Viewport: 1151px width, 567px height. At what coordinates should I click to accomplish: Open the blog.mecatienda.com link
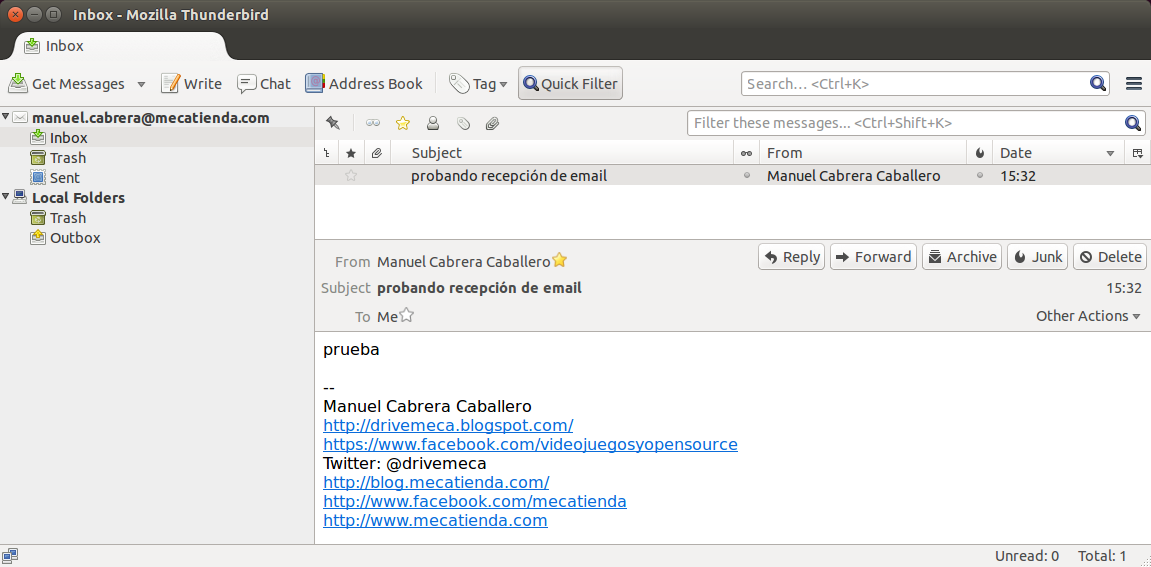pyautogui.click(x=436, y=482)
